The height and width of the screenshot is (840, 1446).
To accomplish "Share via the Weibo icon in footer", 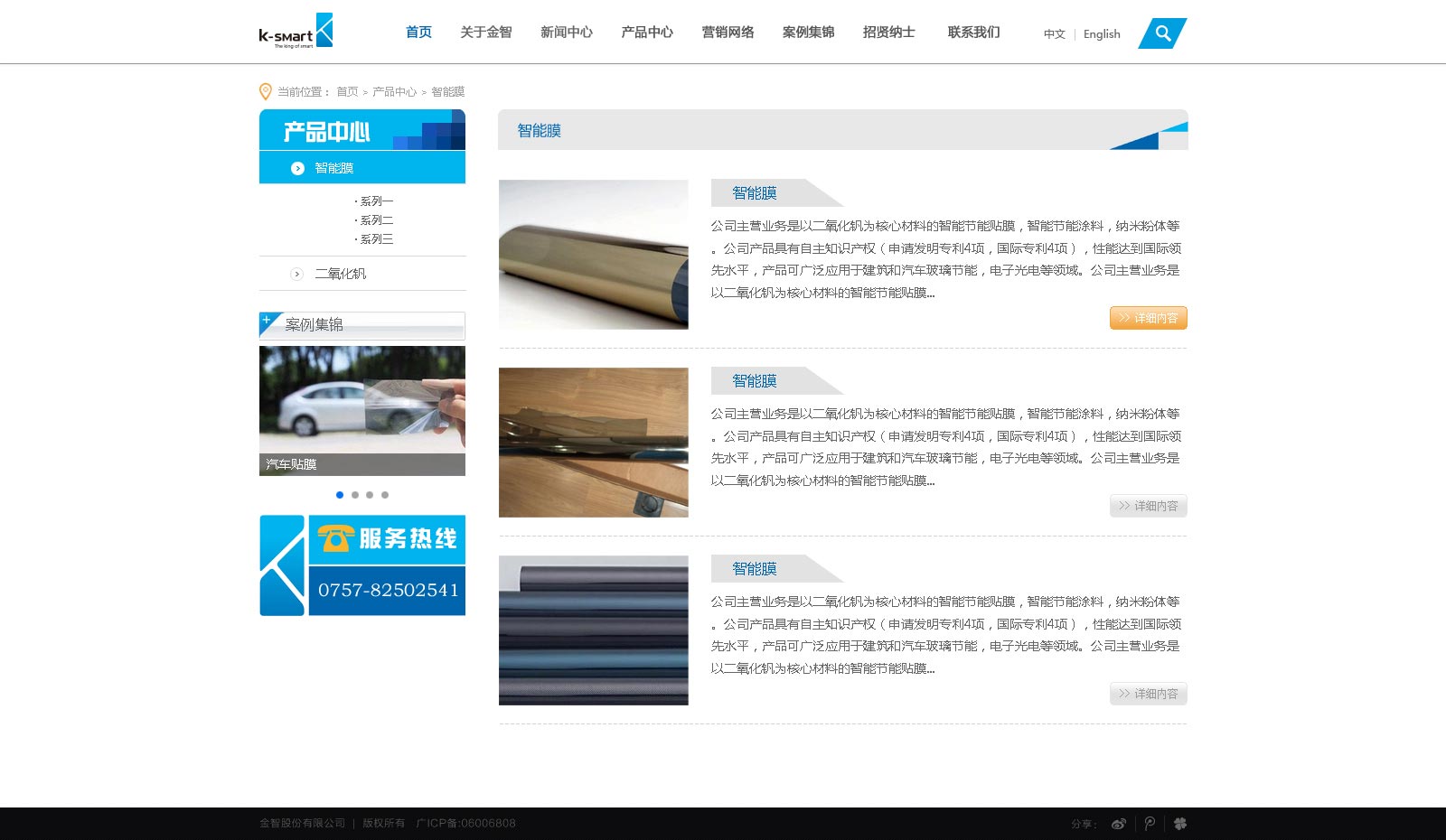I will pyautogui.click(x=1119, y=824).
